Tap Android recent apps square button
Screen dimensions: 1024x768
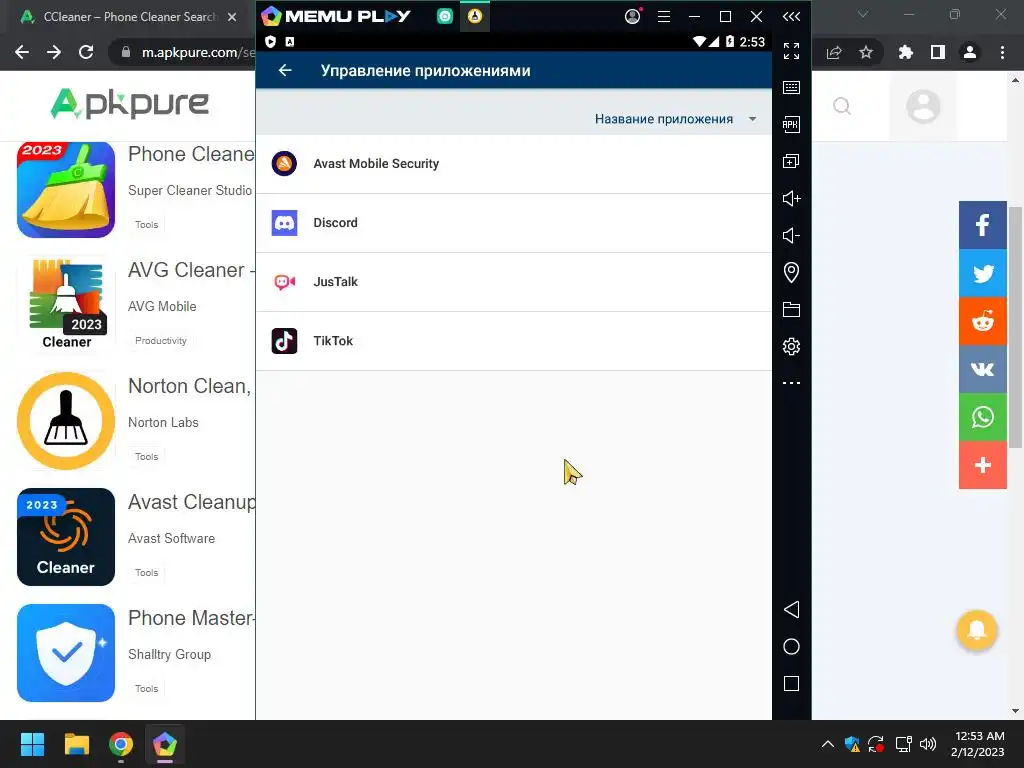tap(792, 684)
